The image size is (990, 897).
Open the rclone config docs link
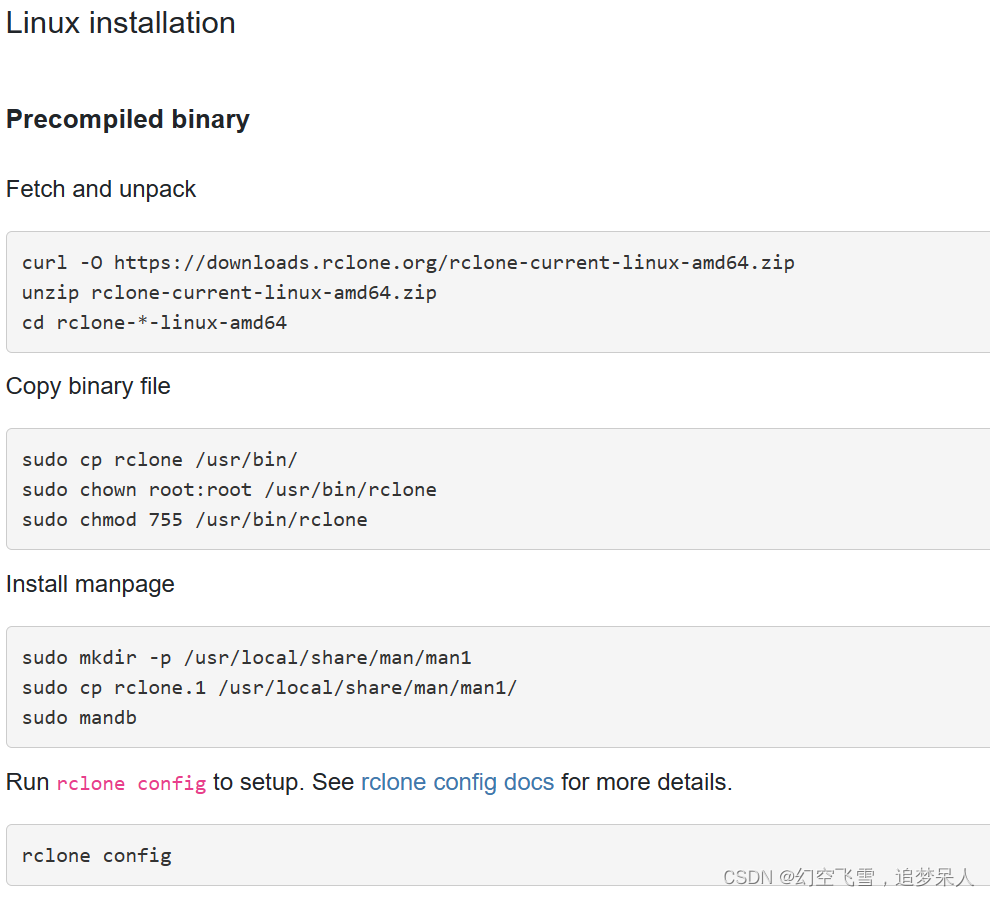(x=457, y=782)
